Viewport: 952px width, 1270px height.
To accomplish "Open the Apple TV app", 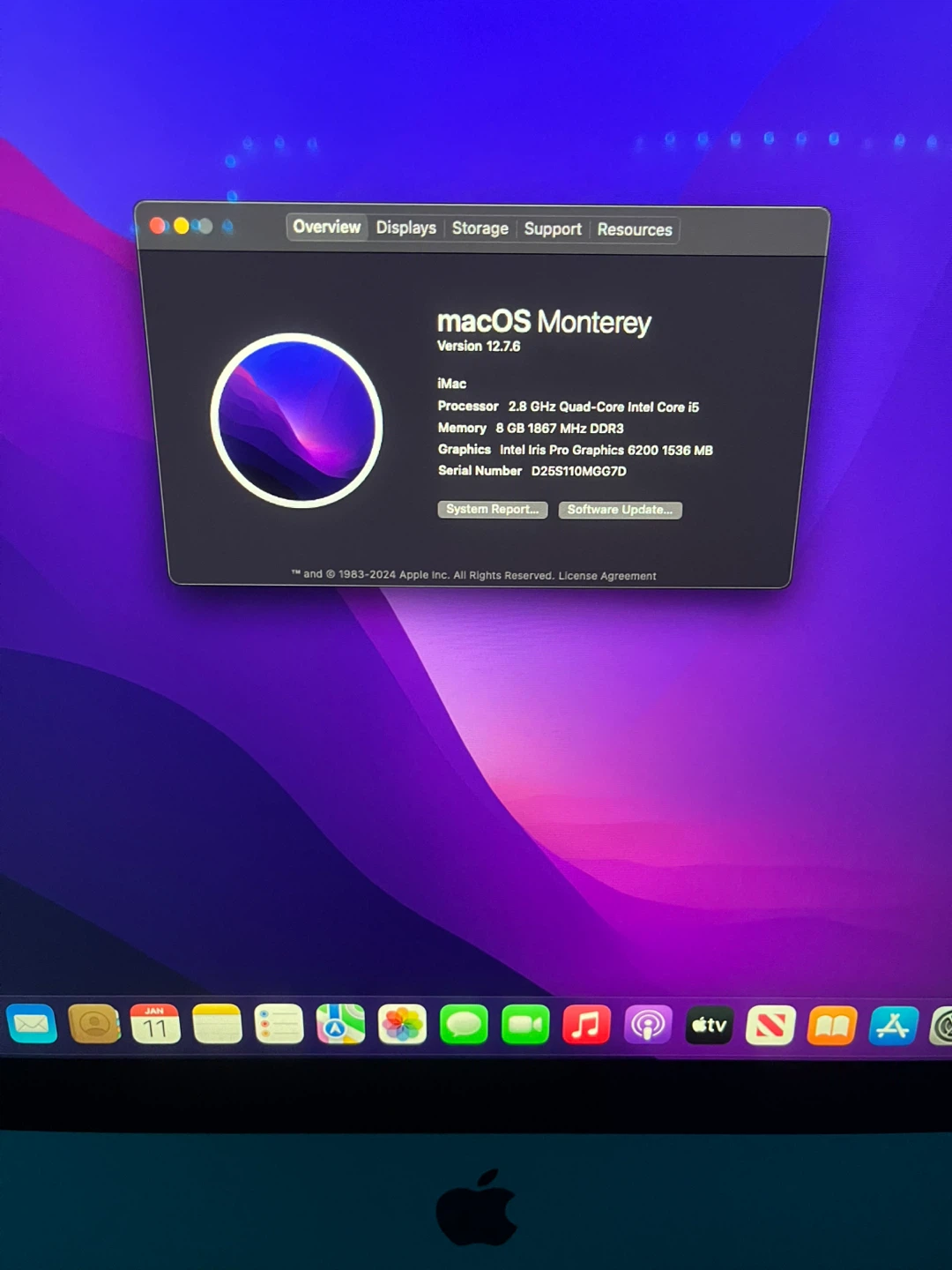I will (710, 1026).
